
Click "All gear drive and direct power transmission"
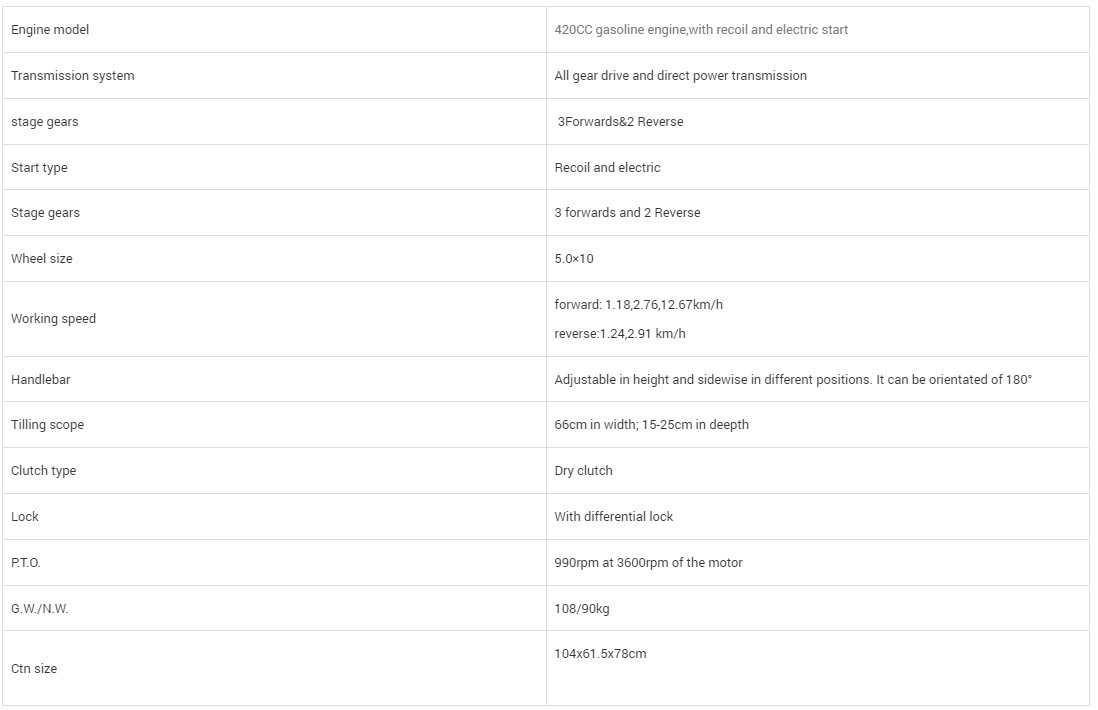680,76
